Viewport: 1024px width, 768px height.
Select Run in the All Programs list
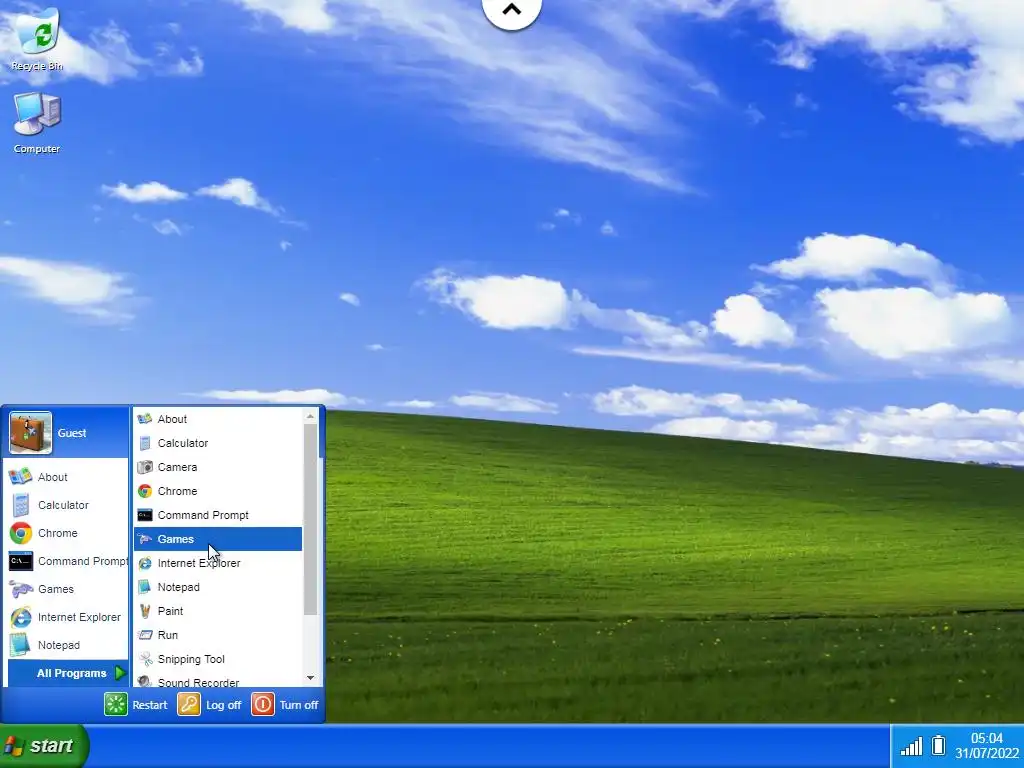pos(218,635)
